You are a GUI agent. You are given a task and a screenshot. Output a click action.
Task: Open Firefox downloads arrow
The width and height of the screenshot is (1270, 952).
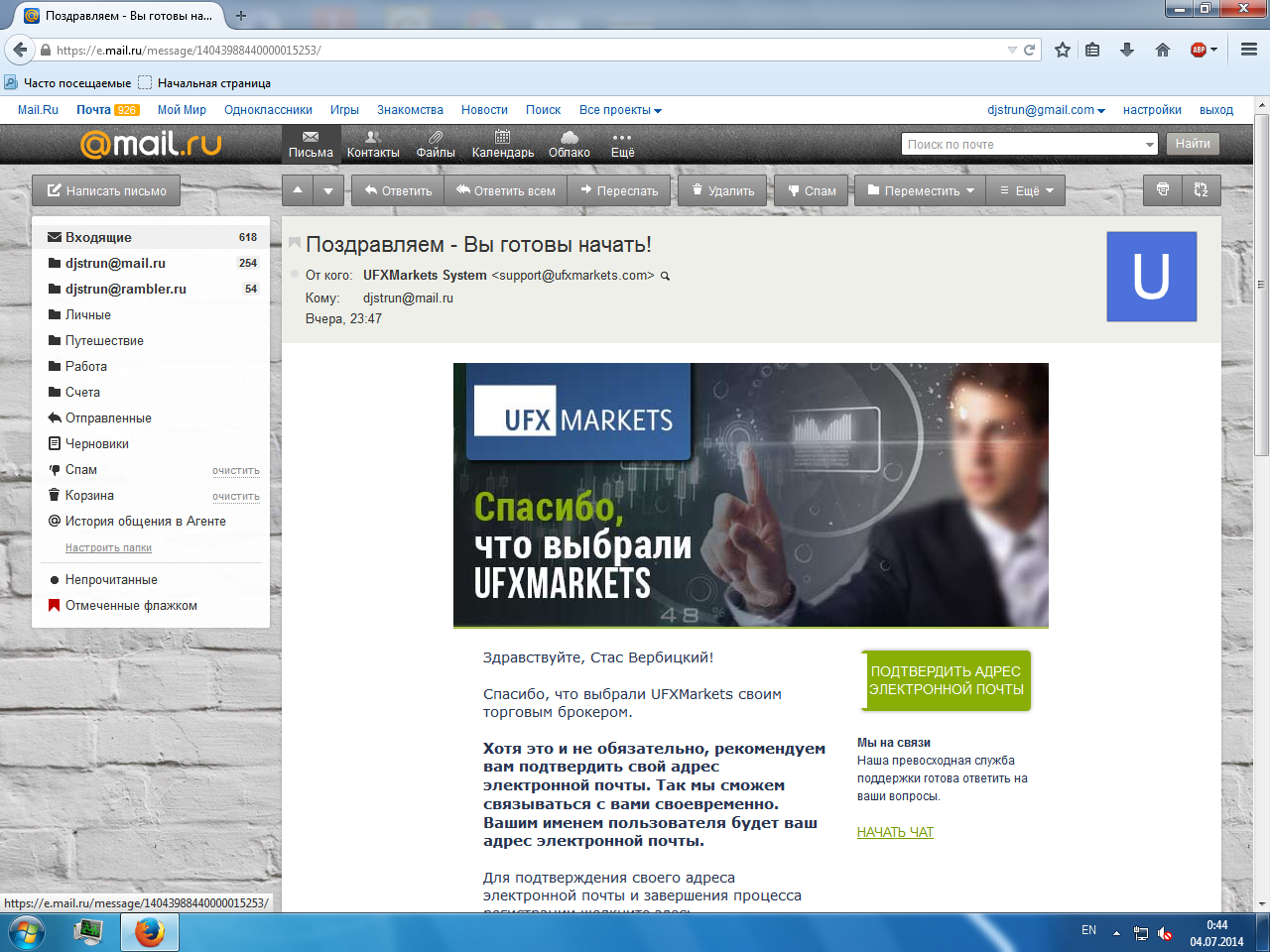1127,50
